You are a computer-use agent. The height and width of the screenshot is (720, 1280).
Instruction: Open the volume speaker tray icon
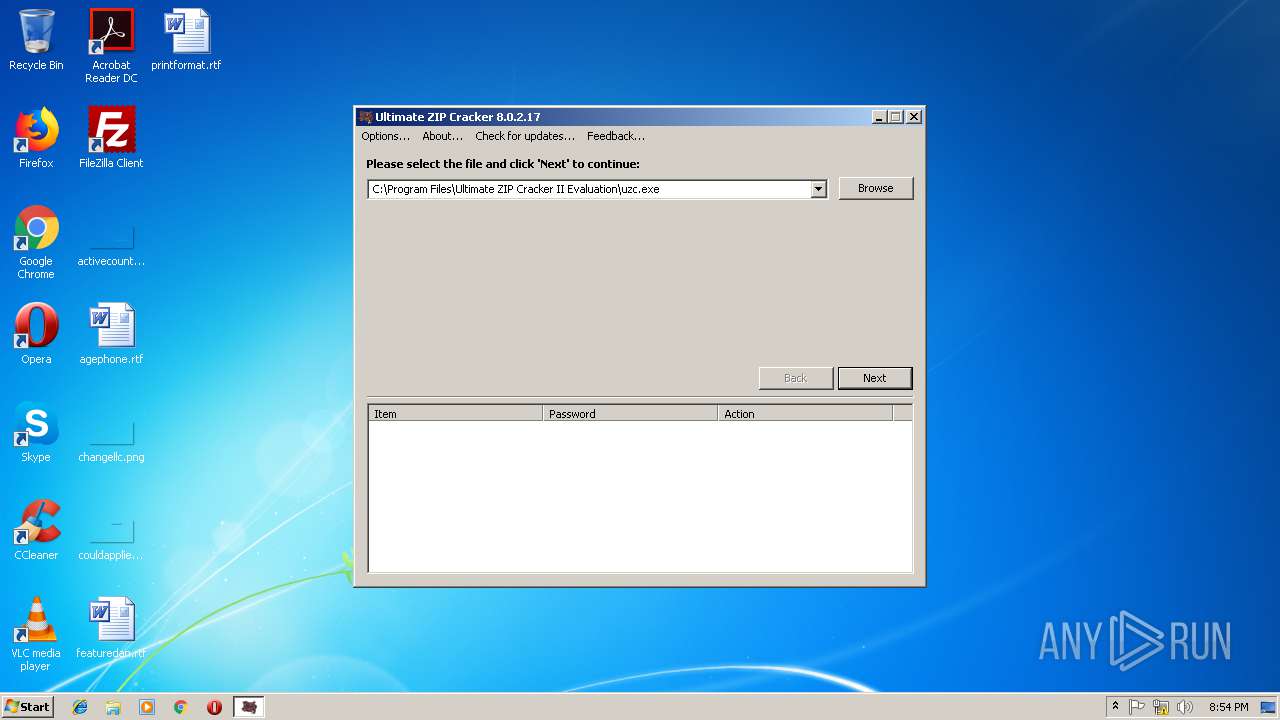click(x=1185, y=707)
